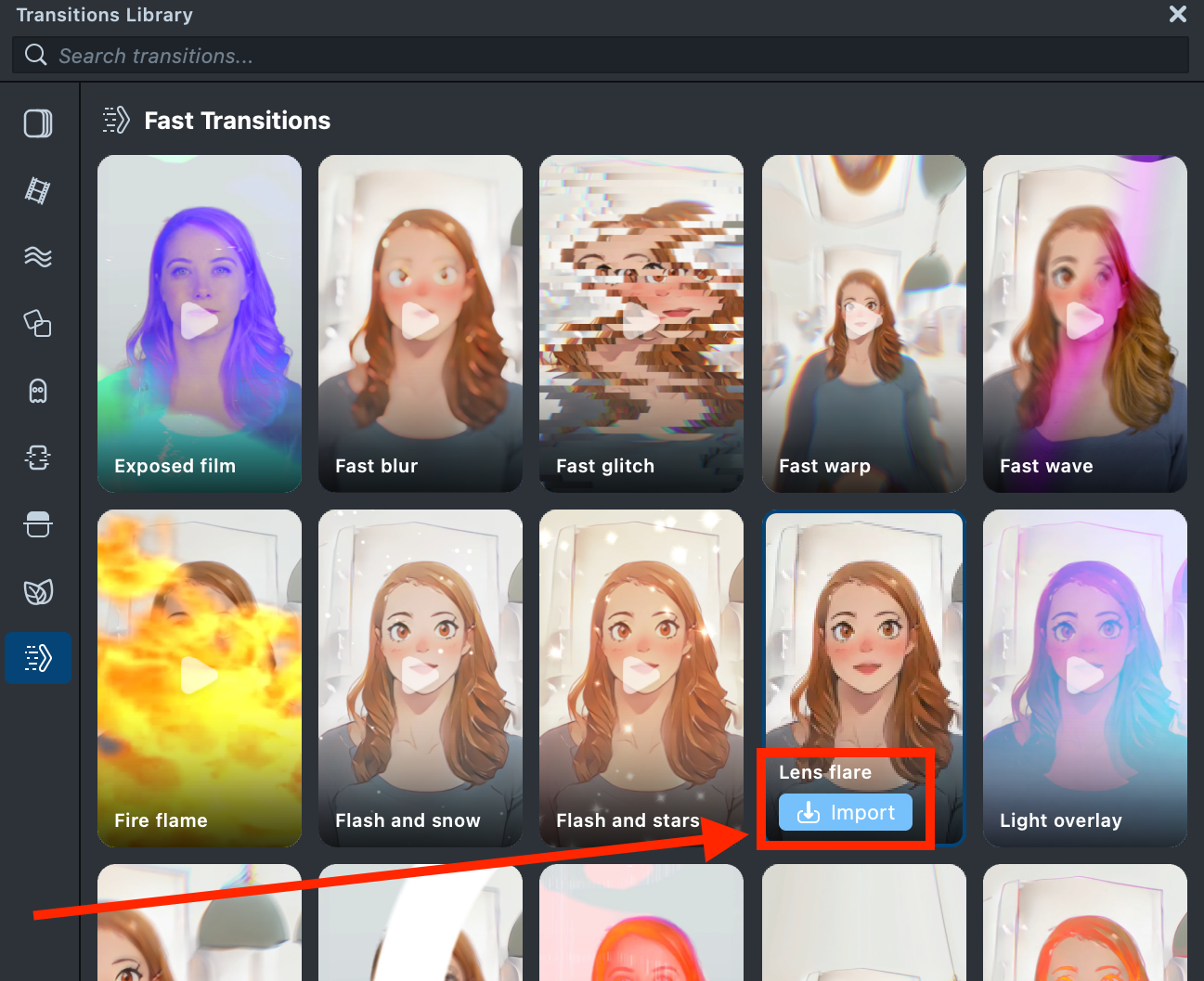The width and height of the screenshot is (1204, 981).
Task: Click the 'Fire flame' label
Action: 161,820
